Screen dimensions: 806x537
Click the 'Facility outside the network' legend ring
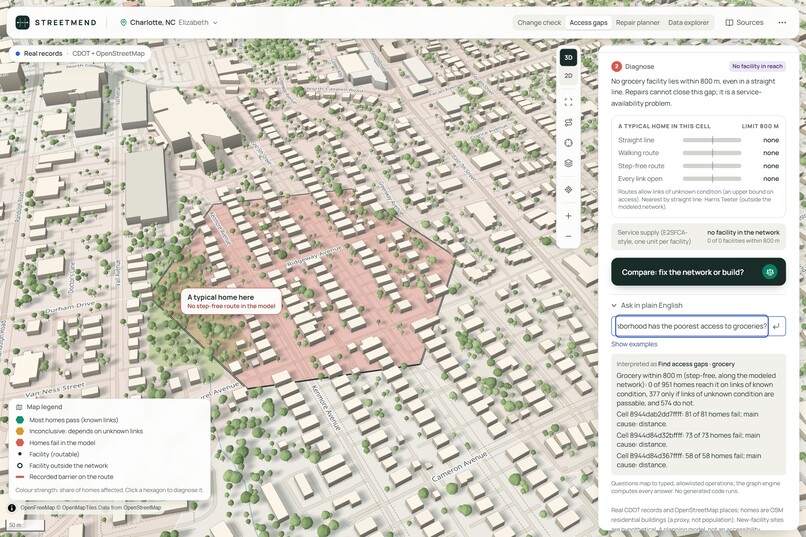click(20, 466)
